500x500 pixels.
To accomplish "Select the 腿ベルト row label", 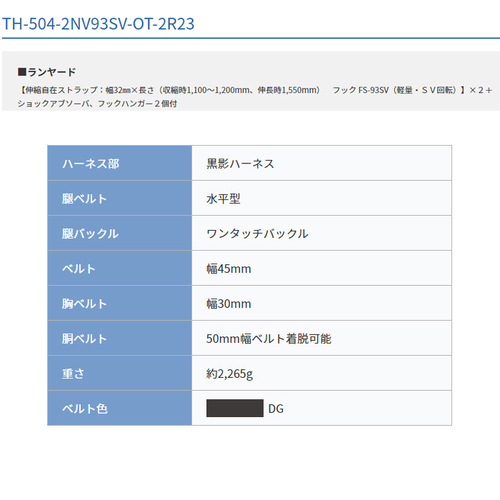I will [84, 199].
